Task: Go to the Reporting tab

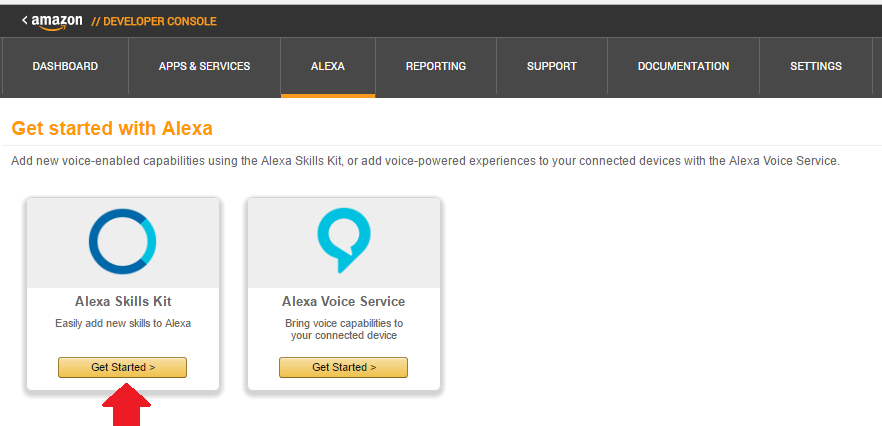Action: 436,67
